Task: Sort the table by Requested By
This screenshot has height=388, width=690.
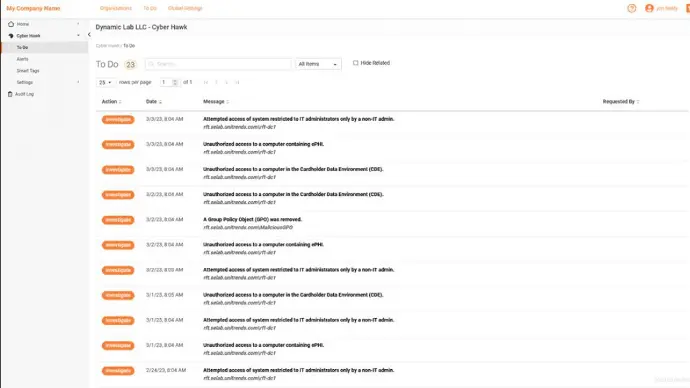Action: pyautogui.click(x=620, y=102)
